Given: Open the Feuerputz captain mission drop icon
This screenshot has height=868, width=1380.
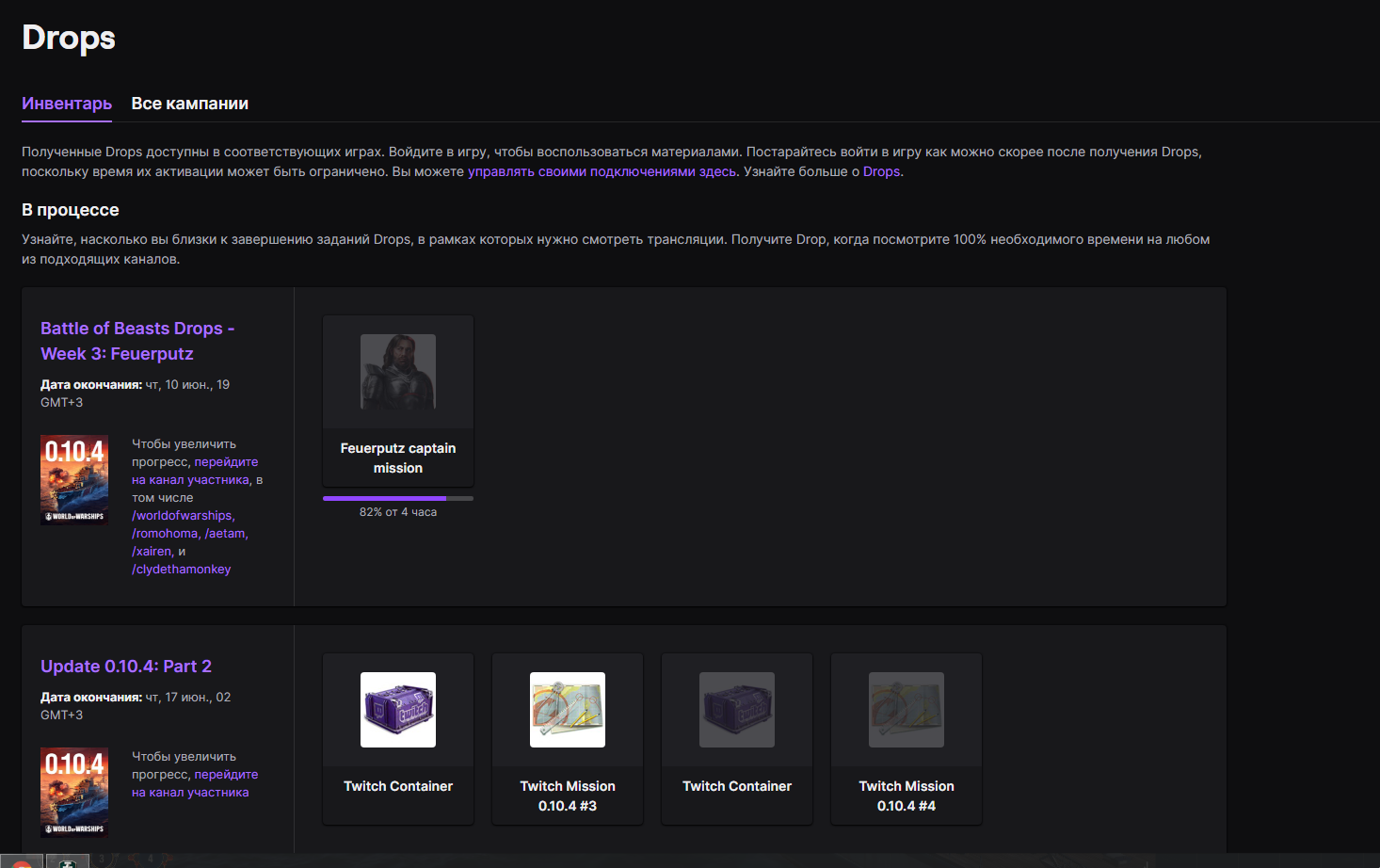Looking at the screenshot, I should 397,372.
